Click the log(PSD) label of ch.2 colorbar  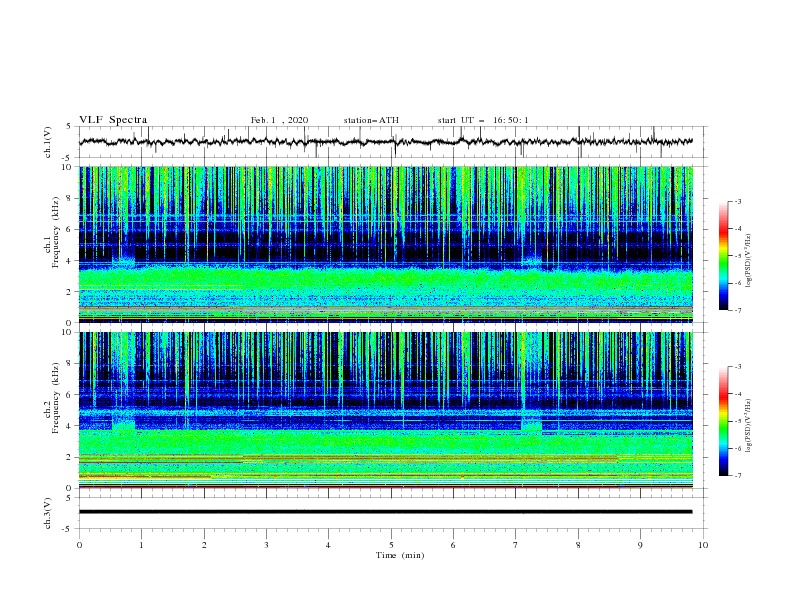coord(749,425)
